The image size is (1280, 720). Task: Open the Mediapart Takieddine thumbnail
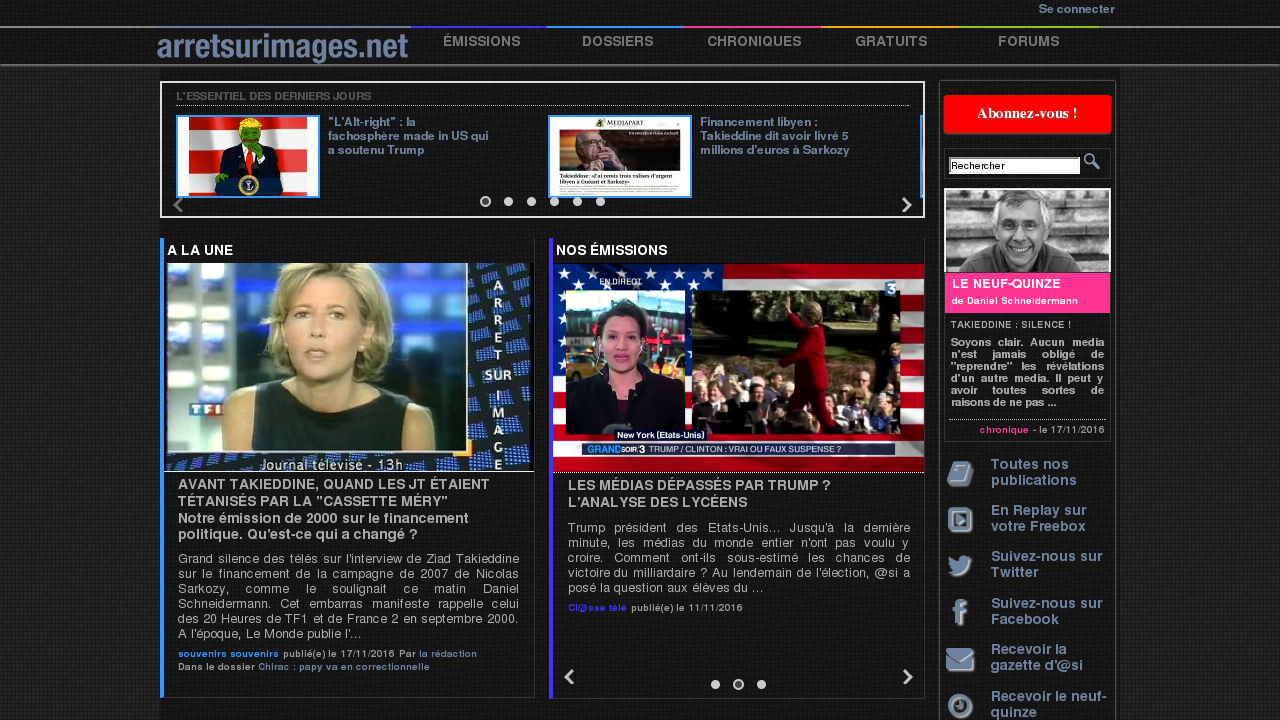pyautogui.click(x=620, y=157)
